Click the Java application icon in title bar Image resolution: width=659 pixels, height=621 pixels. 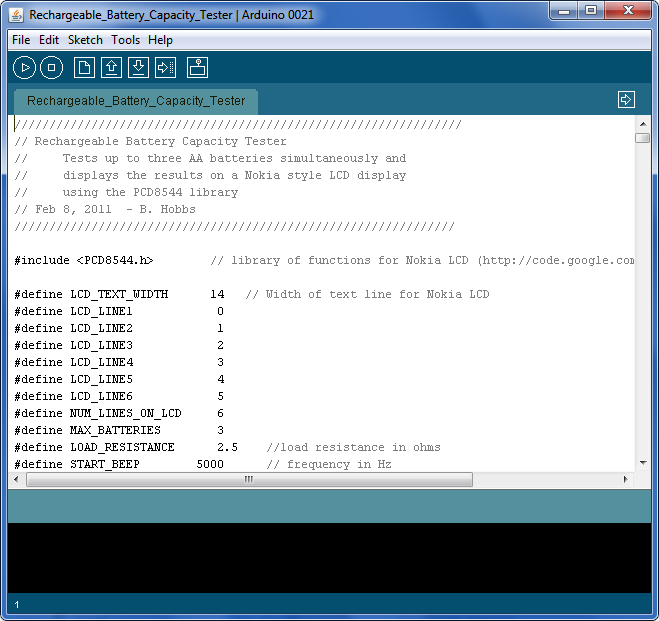click(x=16, y=15)
